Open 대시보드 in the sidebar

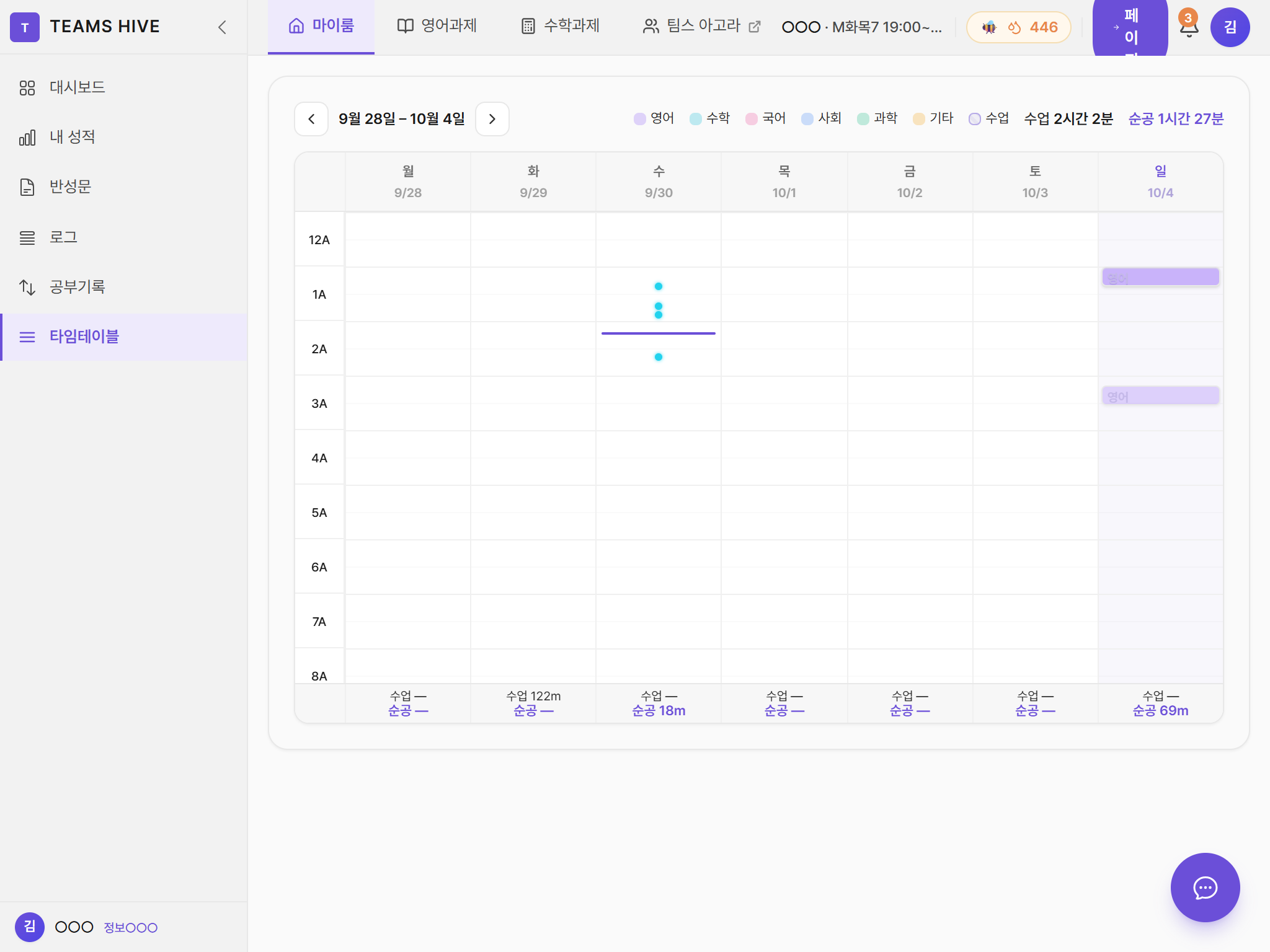coord(124,87)
